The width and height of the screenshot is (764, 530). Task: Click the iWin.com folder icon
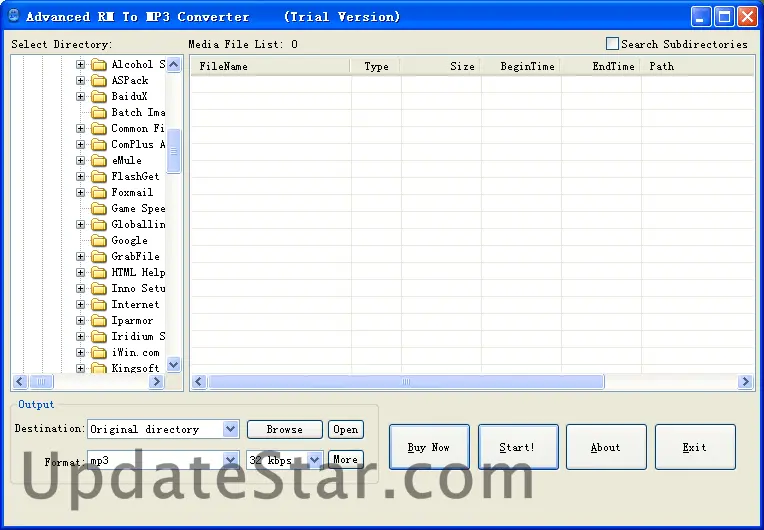(x=99, y=353)
